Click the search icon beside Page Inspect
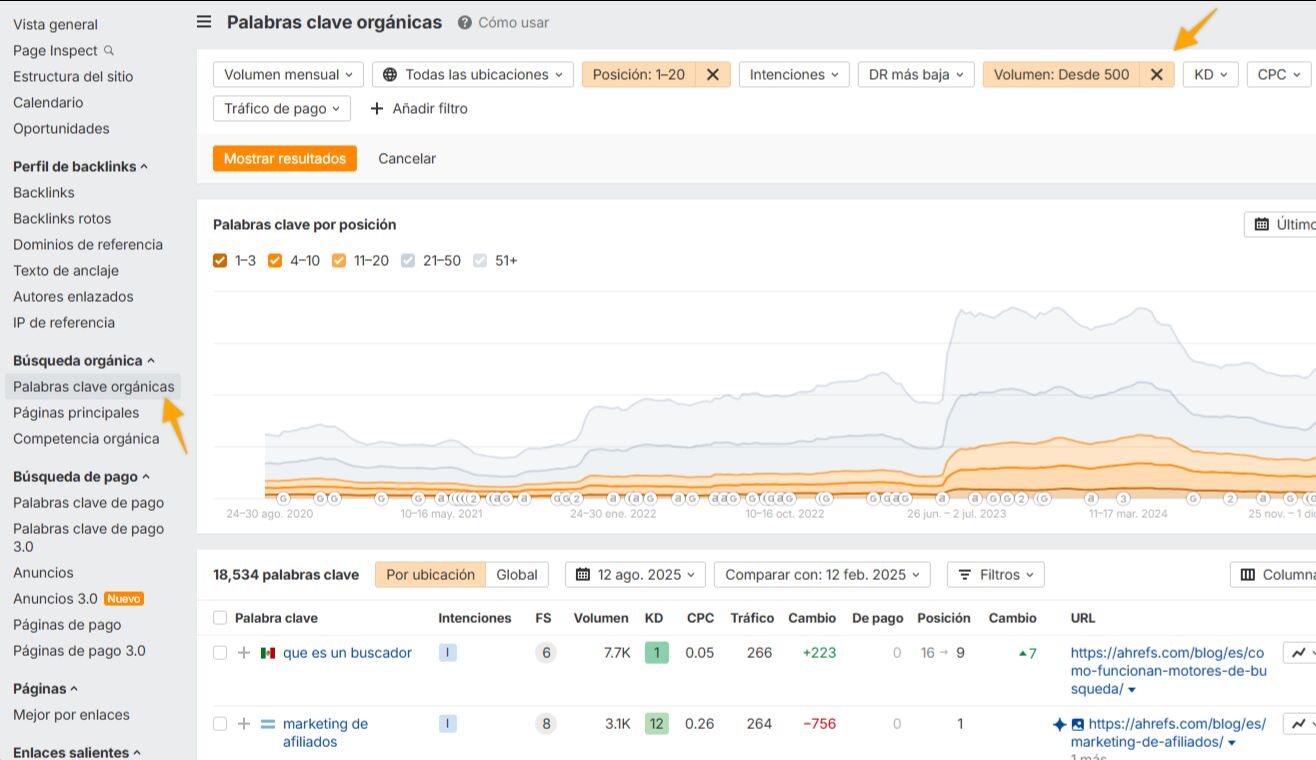The width and height of the screenshot is (1316, 760). [x=109, y=50]
